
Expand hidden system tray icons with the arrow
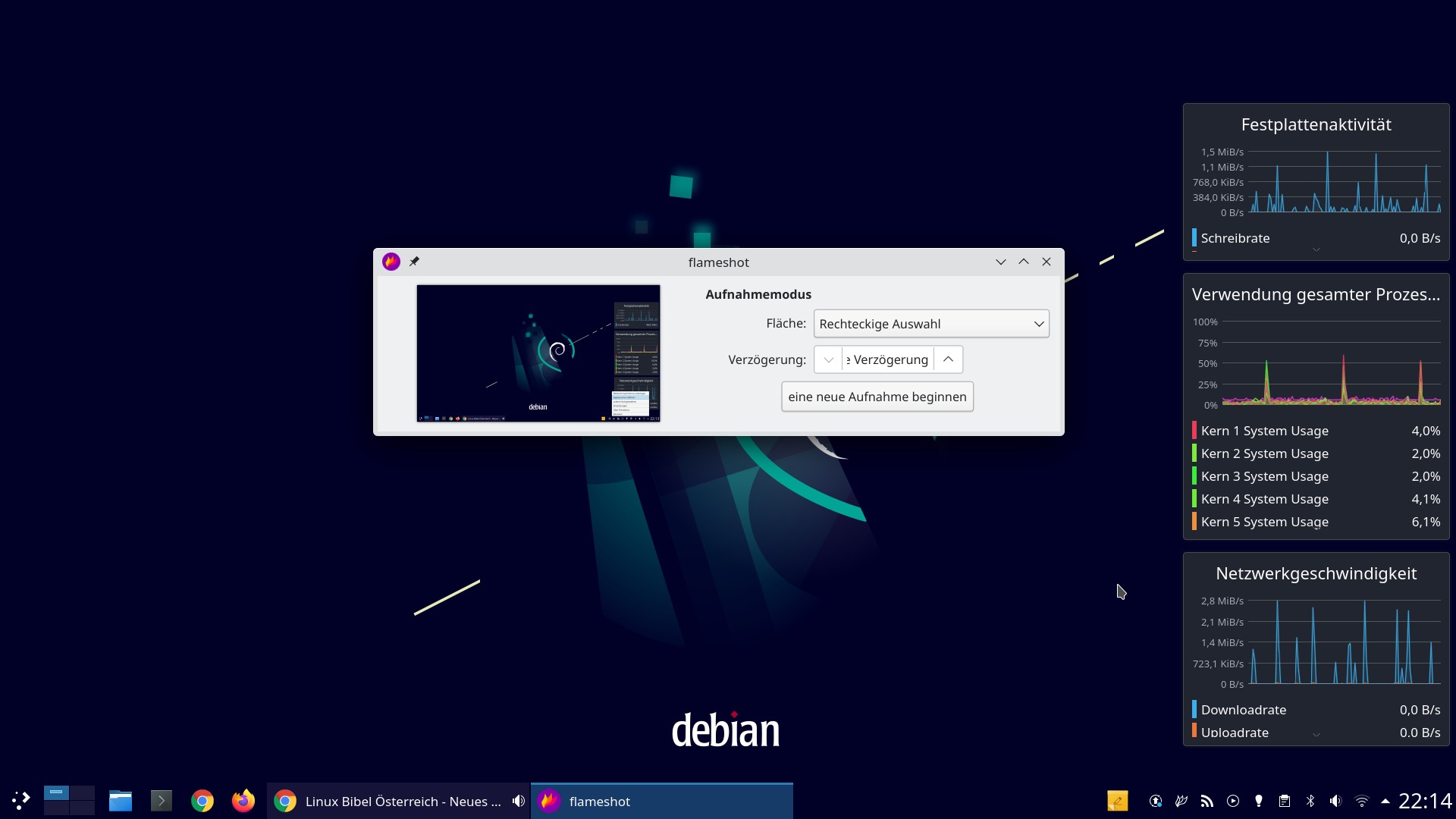coord(1386,801)
